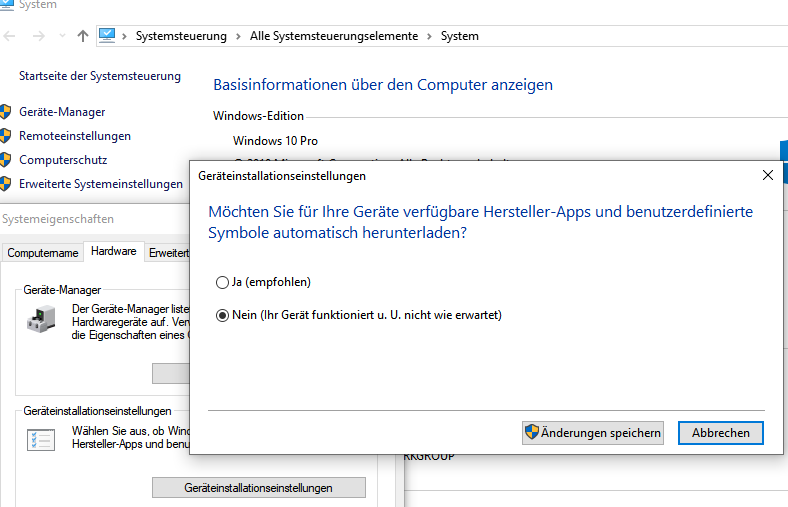The image size is (788, 507).
Task: Click the partly hidden Geräte-Manager button
Action: pos(171,373)
